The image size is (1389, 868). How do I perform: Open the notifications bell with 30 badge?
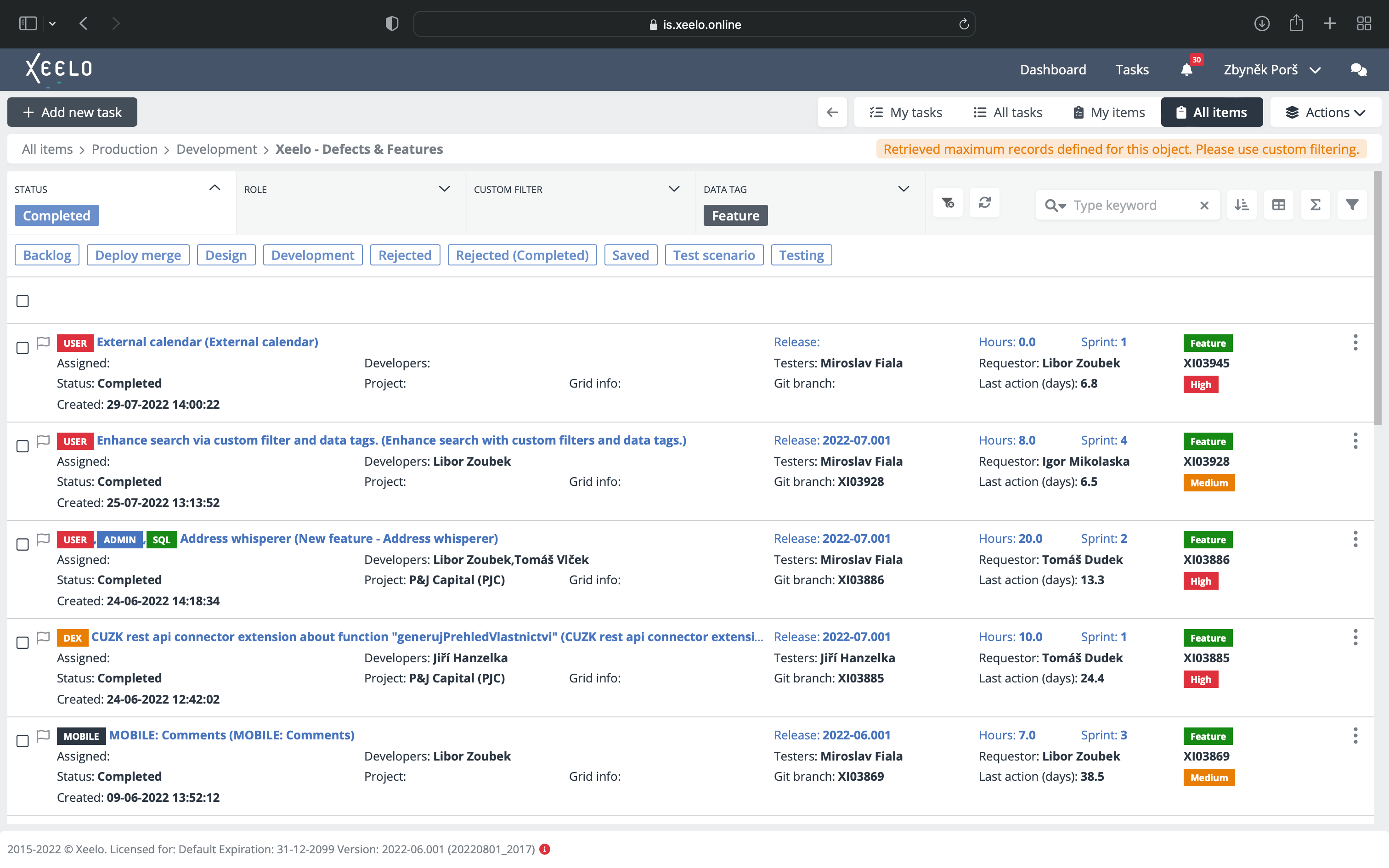click(1187, 69)
